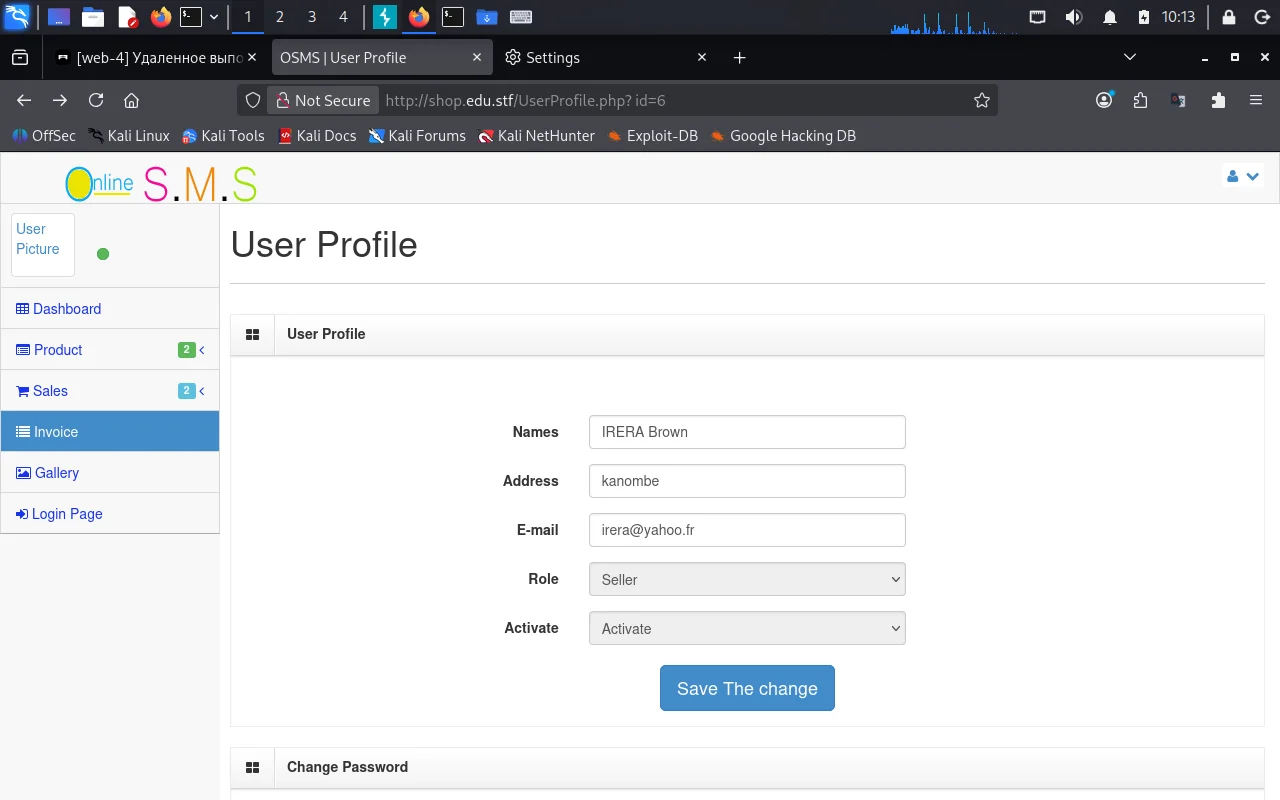Open the Activate status dropdown
1280x800 pixels.
coord(747,628)
